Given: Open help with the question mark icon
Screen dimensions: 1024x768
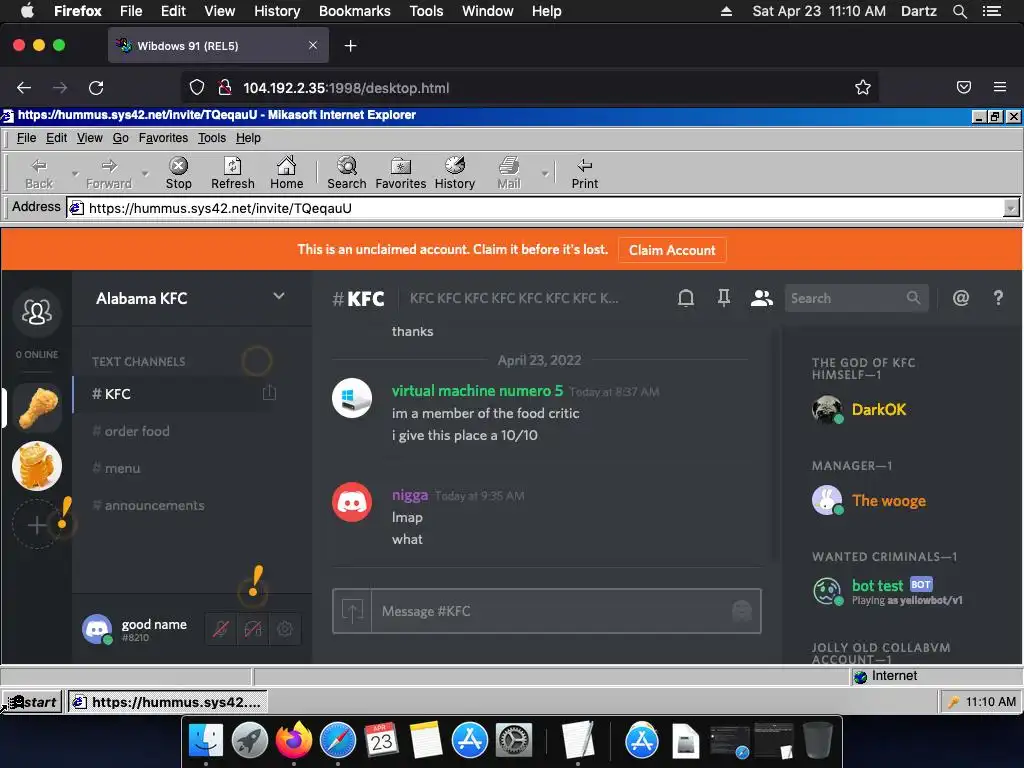Looking at the screenshot, I should [x=998, y=298].
